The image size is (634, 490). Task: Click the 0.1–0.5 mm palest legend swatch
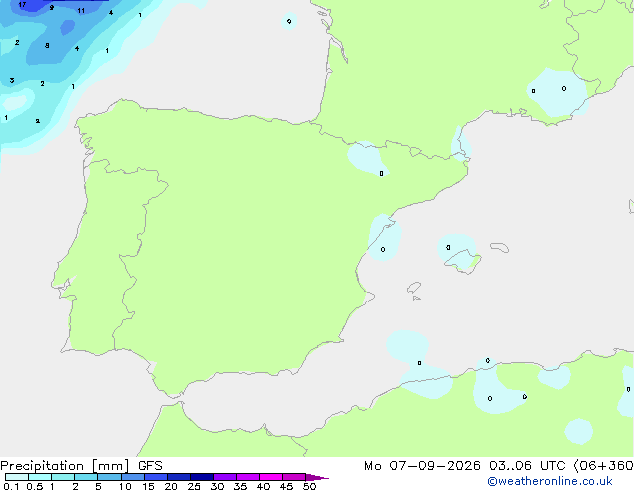17,477
